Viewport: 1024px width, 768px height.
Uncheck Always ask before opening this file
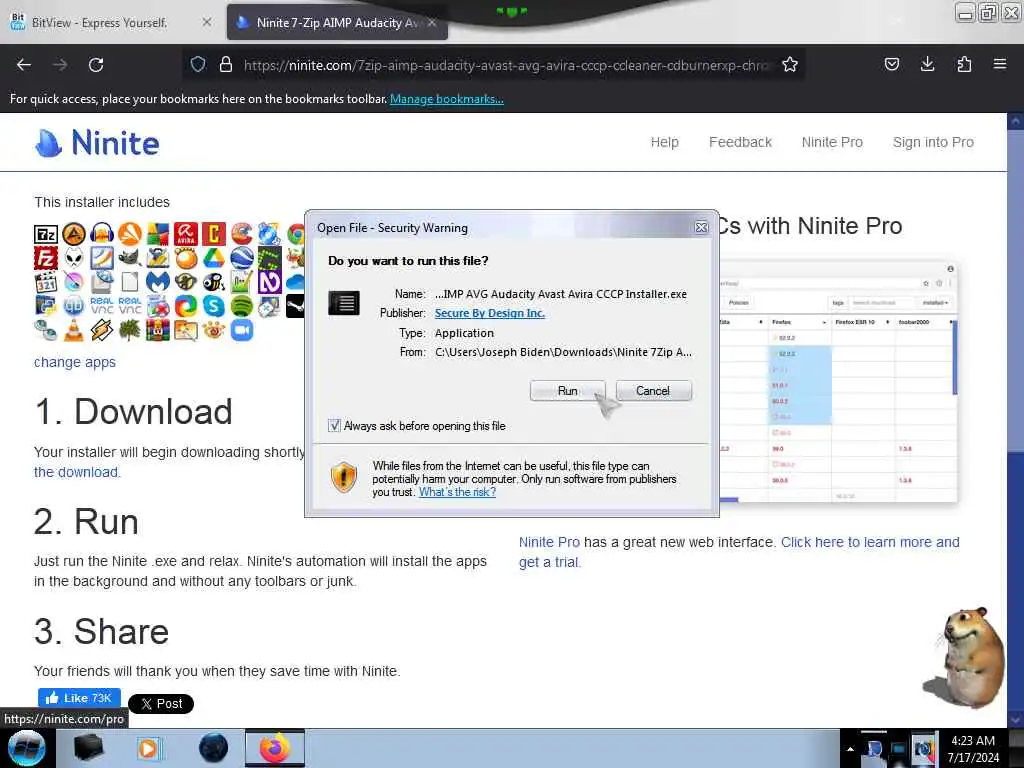[x=334, y=426]
